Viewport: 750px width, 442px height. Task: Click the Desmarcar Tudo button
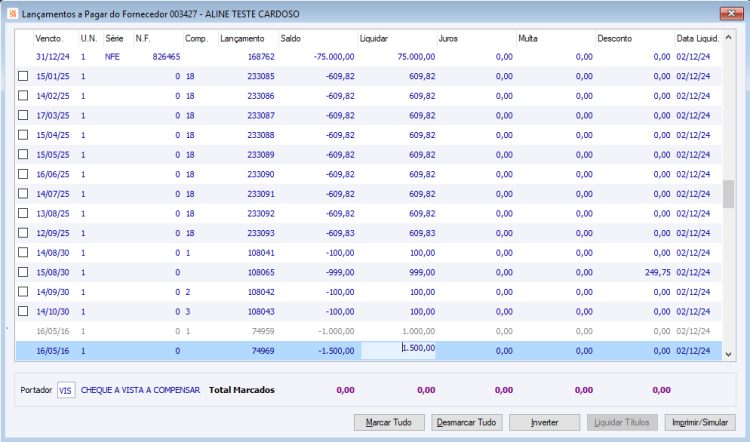point(467,422)
